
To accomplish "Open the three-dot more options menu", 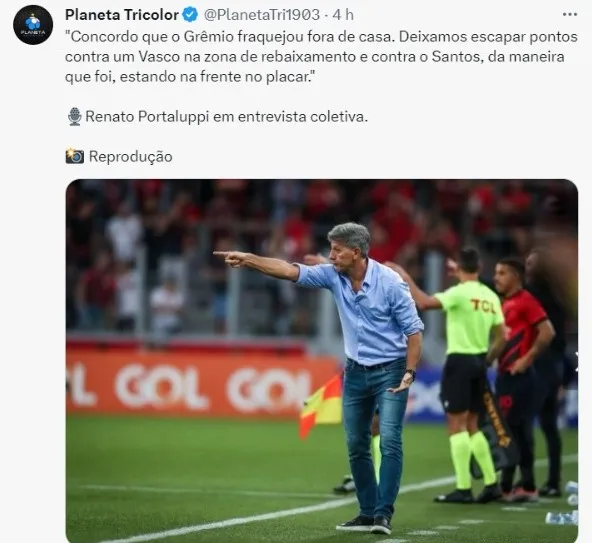I will click(570, 15).
